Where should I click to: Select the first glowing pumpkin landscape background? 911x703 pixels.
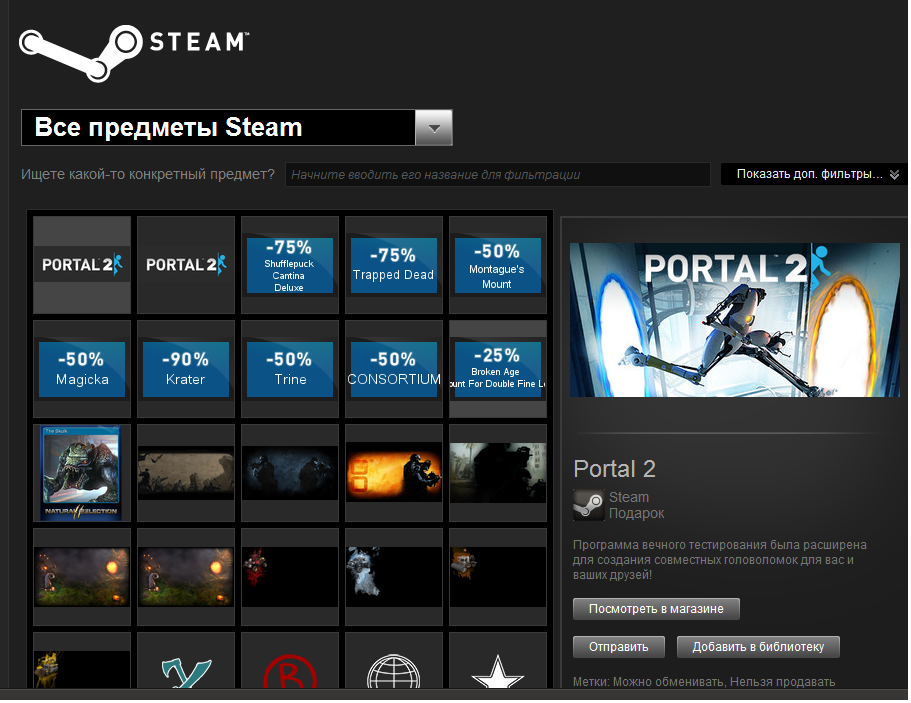tap(82, 577)
